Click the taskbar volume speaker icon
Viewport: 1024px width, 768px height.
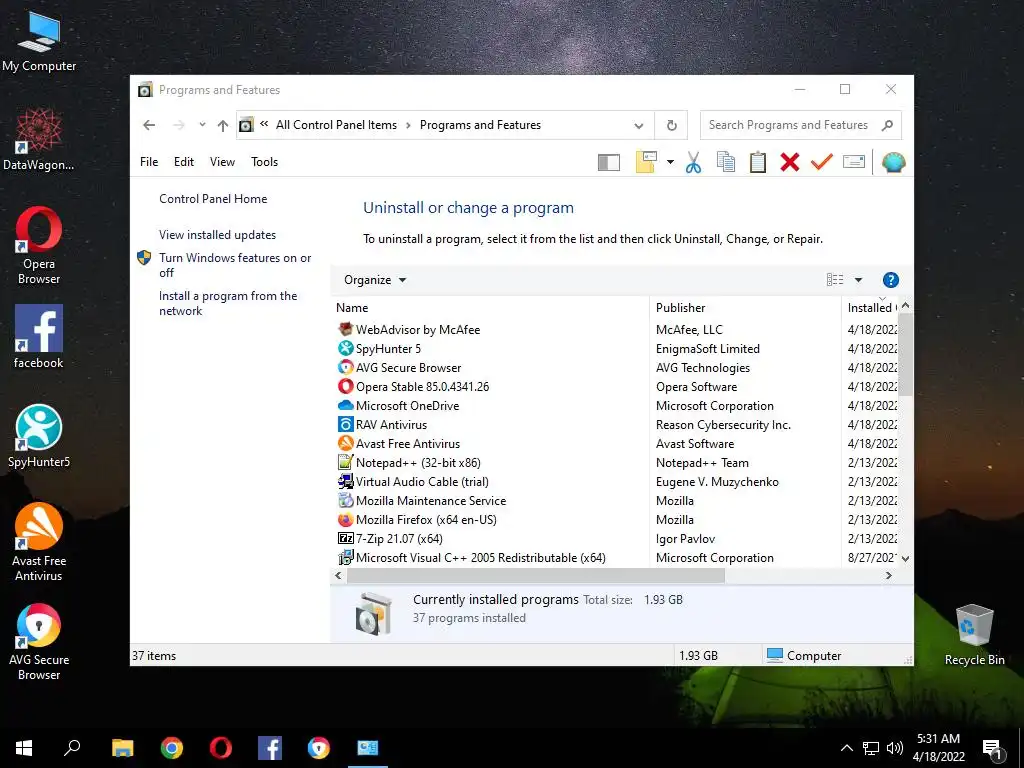[895, 748]
